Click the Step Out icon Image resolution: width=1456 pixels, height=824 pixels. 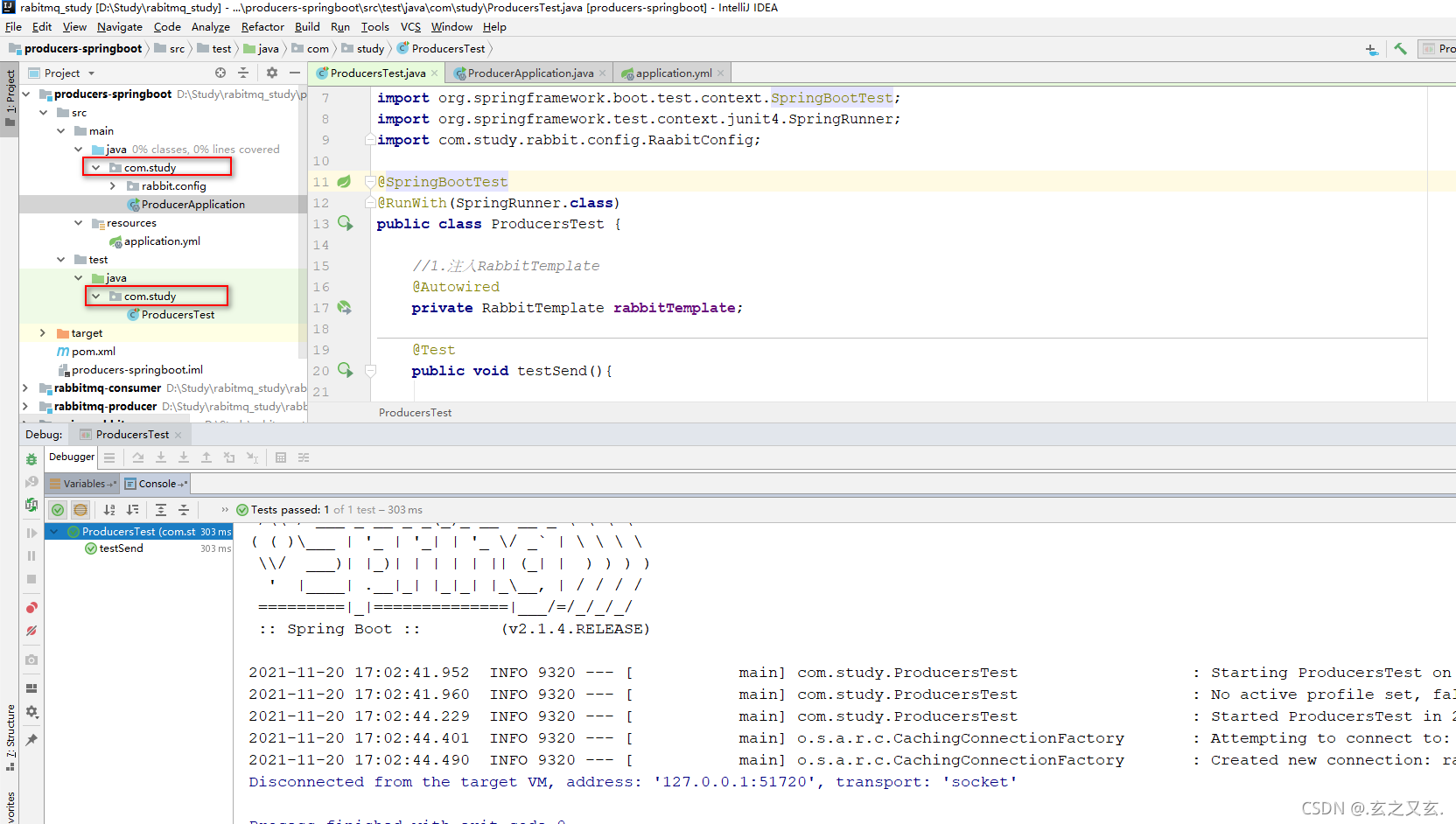pos(206,457)
